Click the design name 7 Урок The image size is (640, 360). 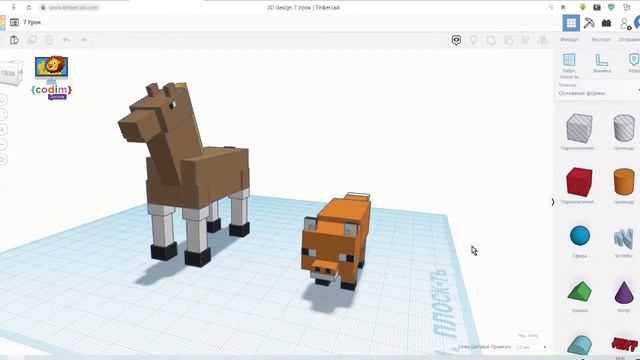pyautogui.click(x=32, y=22)
